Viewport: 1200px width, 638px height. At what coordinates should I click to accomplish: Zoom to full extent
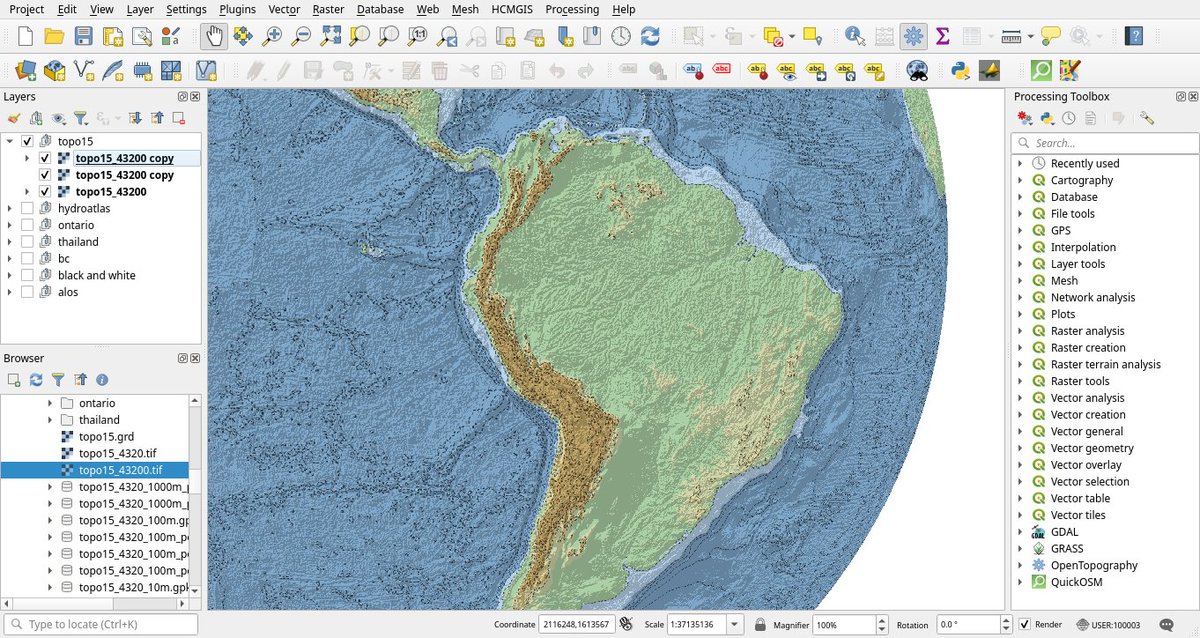pos(330,36)
